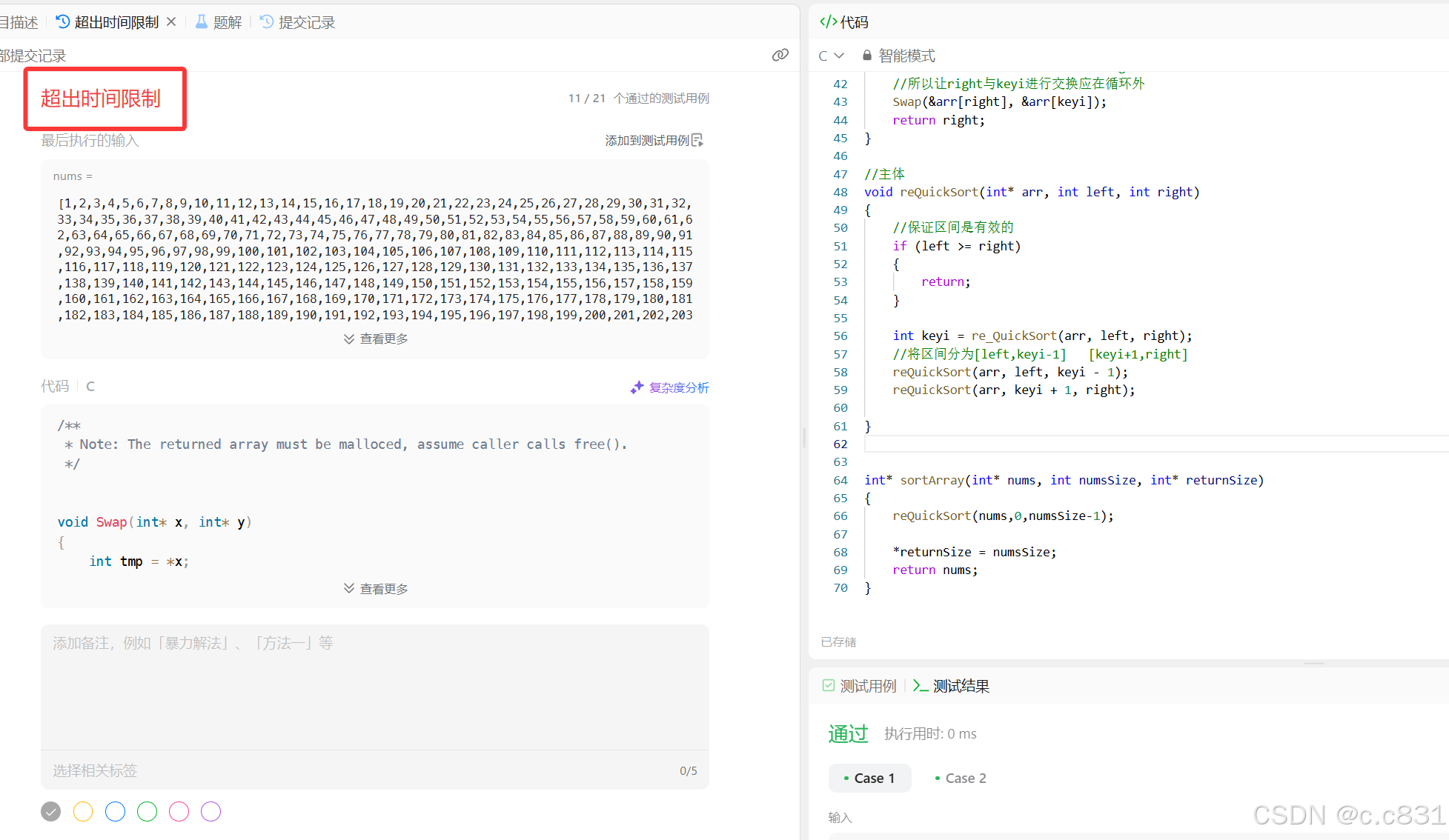The image size is (1449, 840).
Task: Click the code brackets icon in 代码 header
Action: point(828,21)
